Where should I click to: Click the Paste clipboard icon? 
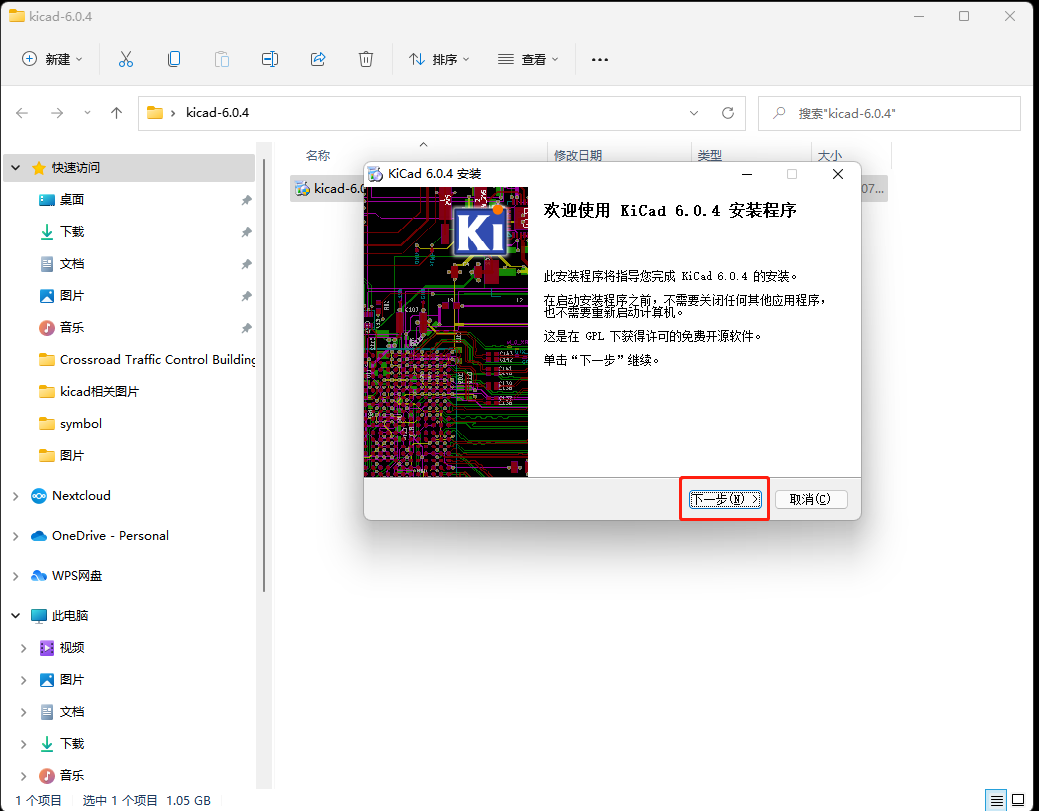coord(222,60)
